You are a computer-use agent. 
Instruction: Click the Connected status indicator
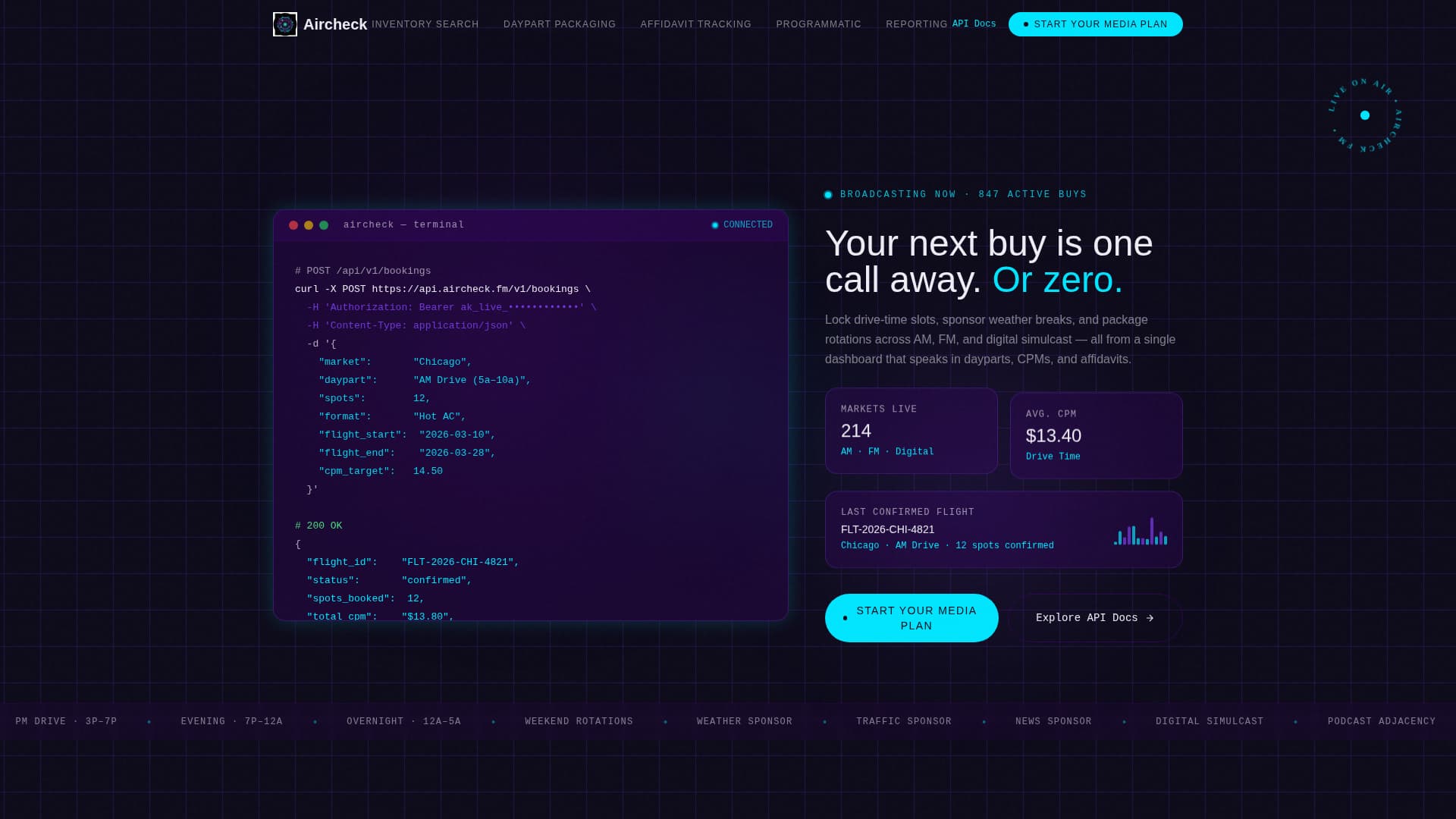[x=742, y=225]
